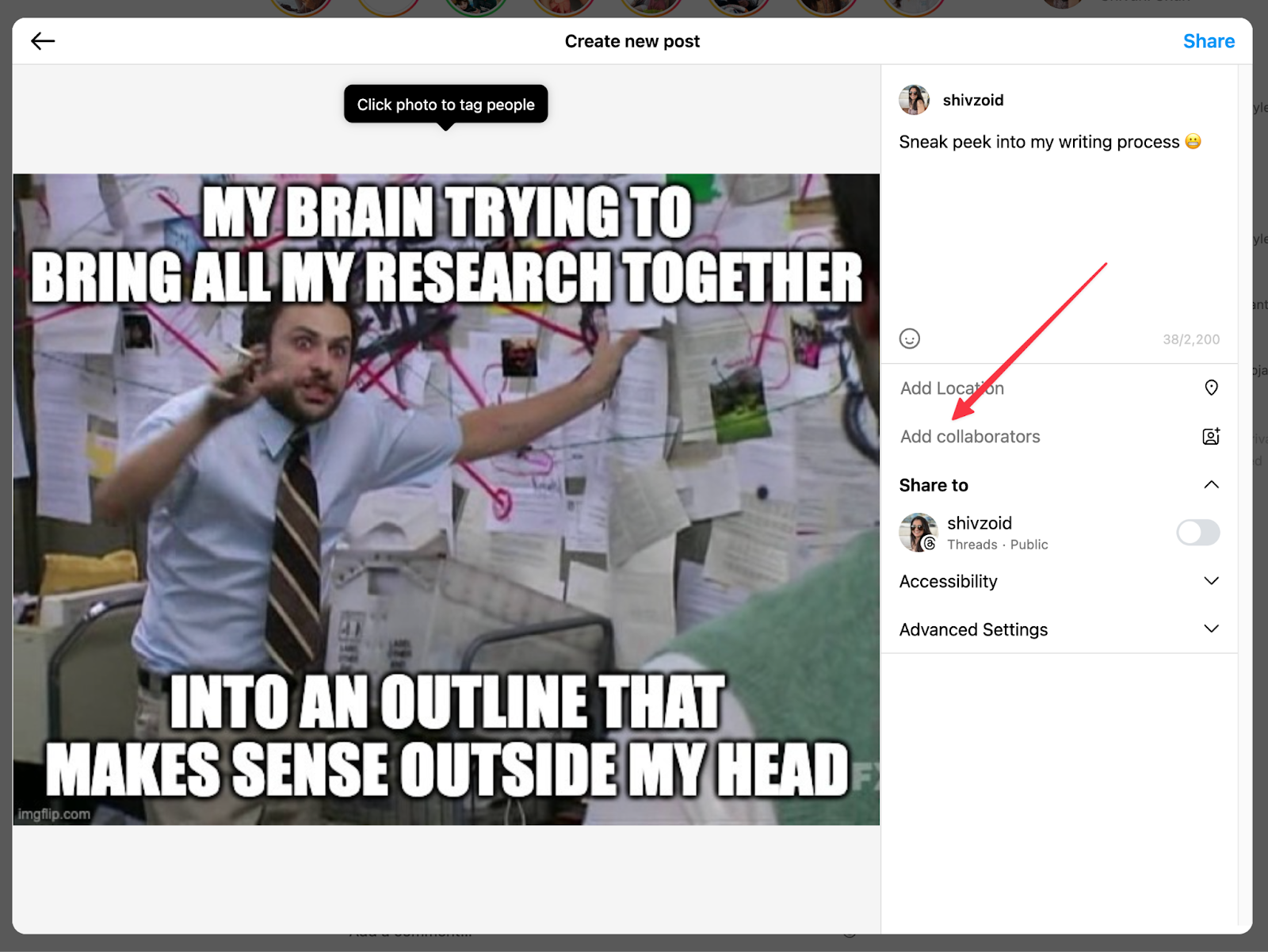Click the shivzoid username above the caption
This screenshot has height=952, width=1268.
[x=972, y=100]
